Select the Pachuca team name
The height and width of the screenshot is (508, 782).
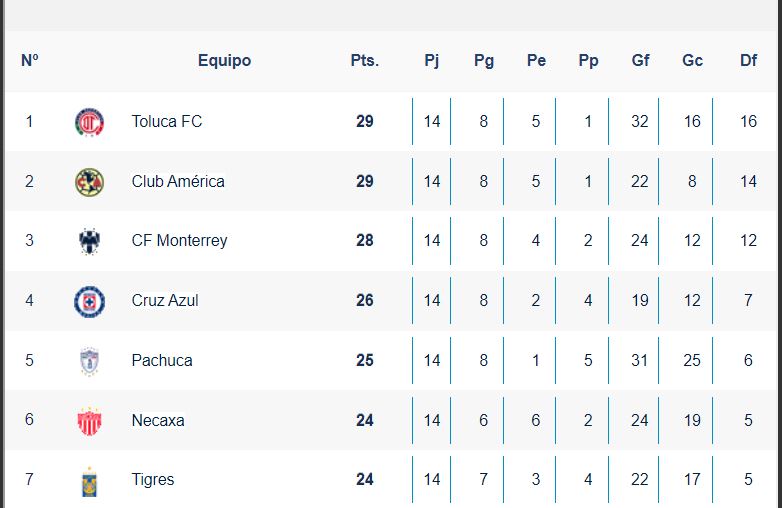pyautogui.click(x=162, y=361)
